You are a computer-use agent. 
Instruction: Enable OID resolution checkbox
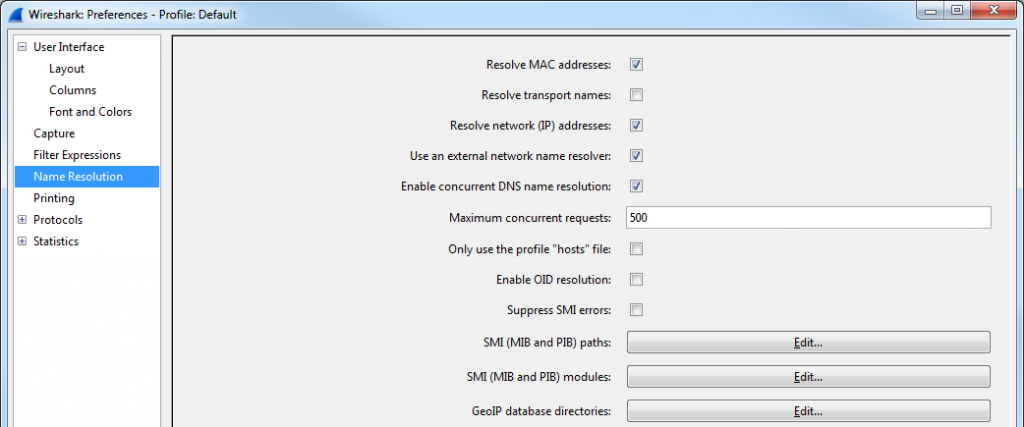pyautogui.click(x=636, y=279)
